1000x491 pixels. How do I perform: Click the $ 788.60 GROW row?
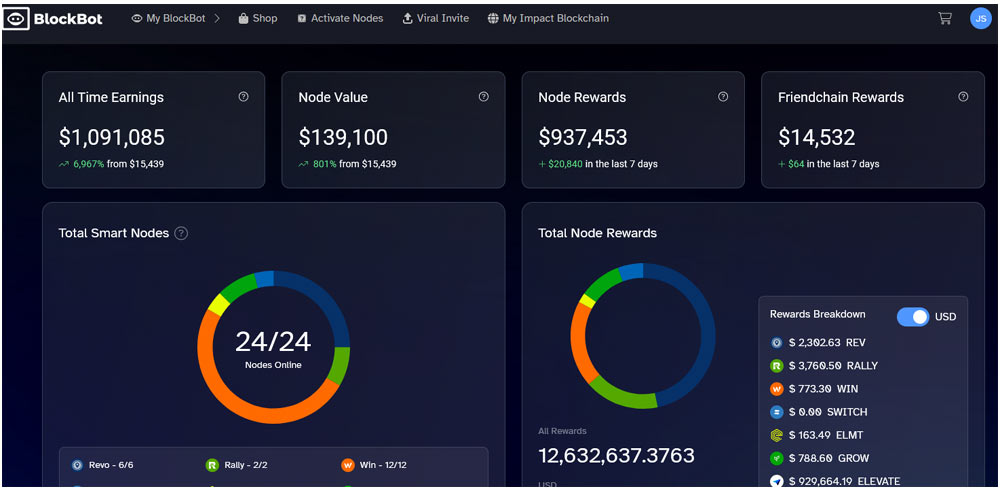pos(820,458)
